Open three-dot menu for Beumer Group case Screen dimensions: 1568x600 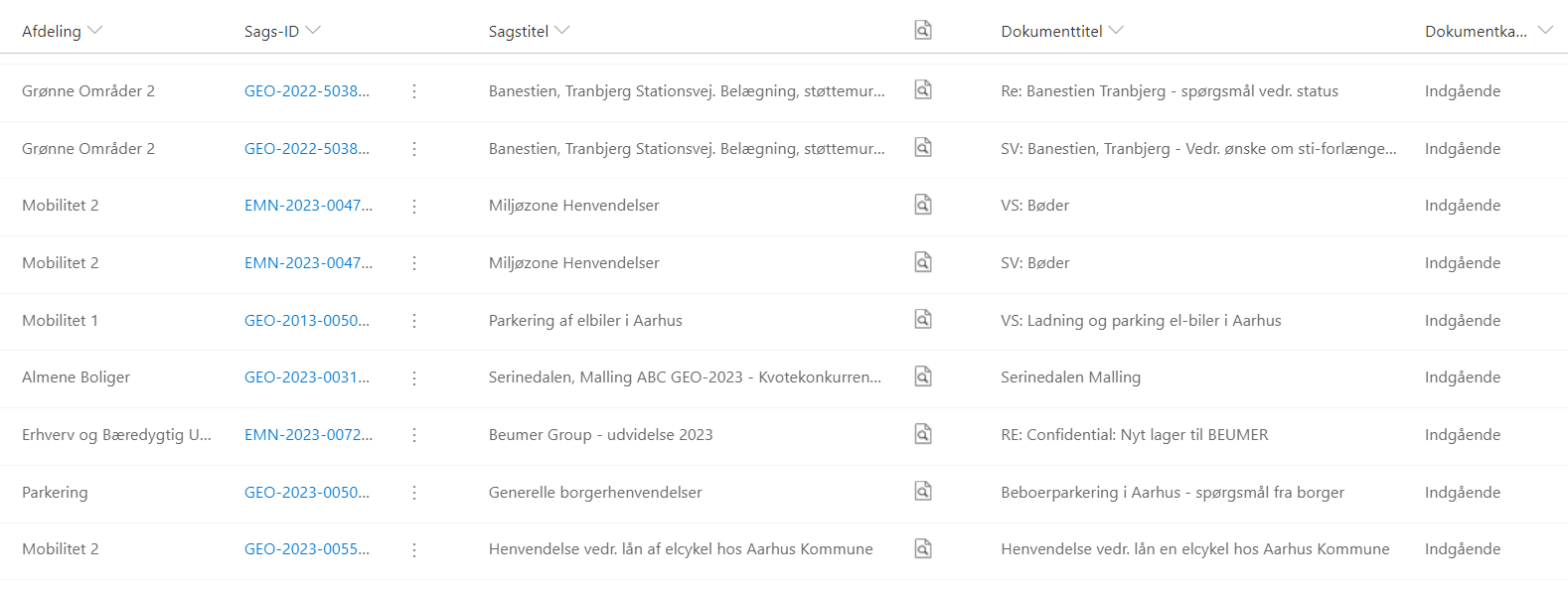[414, 435]
